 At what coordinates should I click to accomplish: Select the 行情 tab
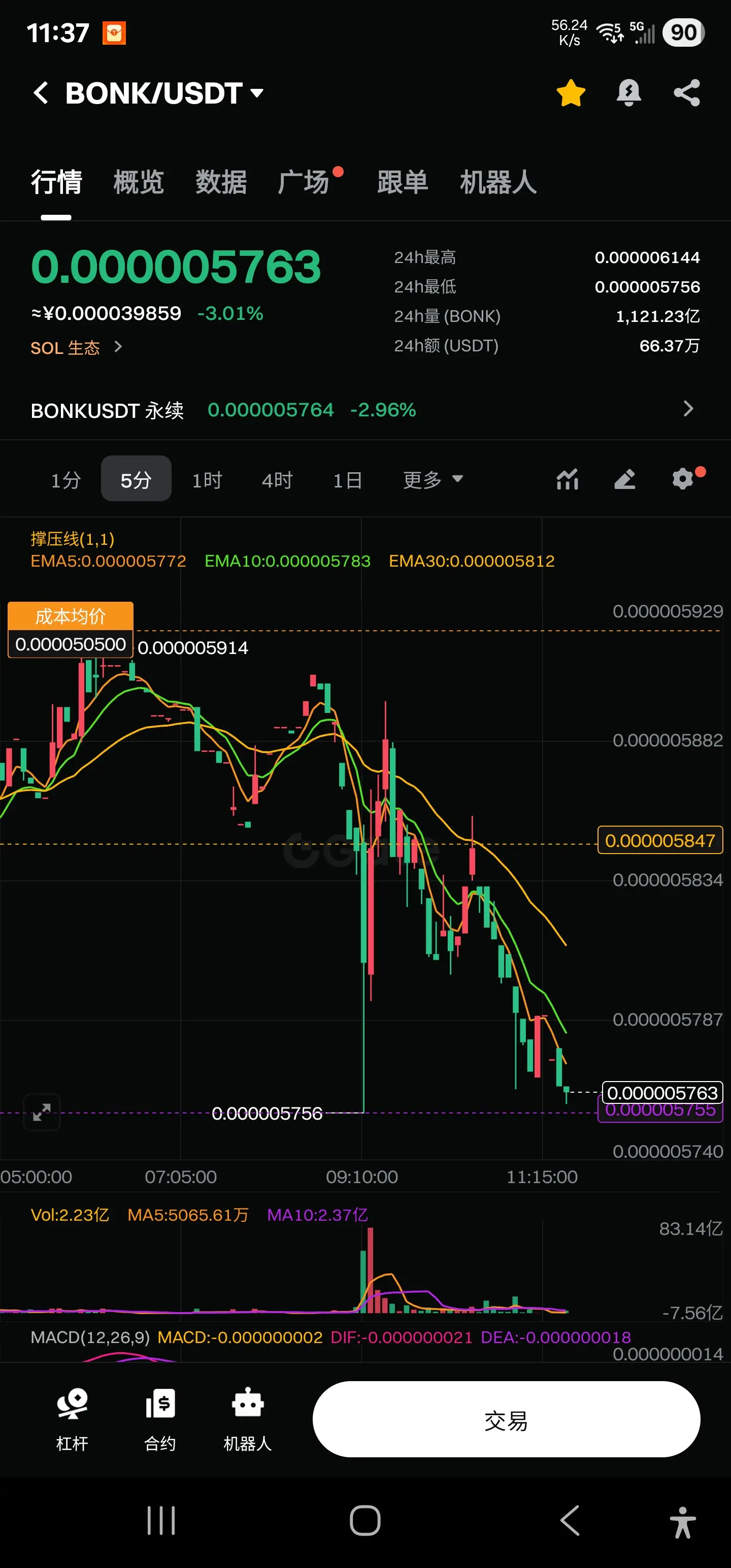pos(56,182)
